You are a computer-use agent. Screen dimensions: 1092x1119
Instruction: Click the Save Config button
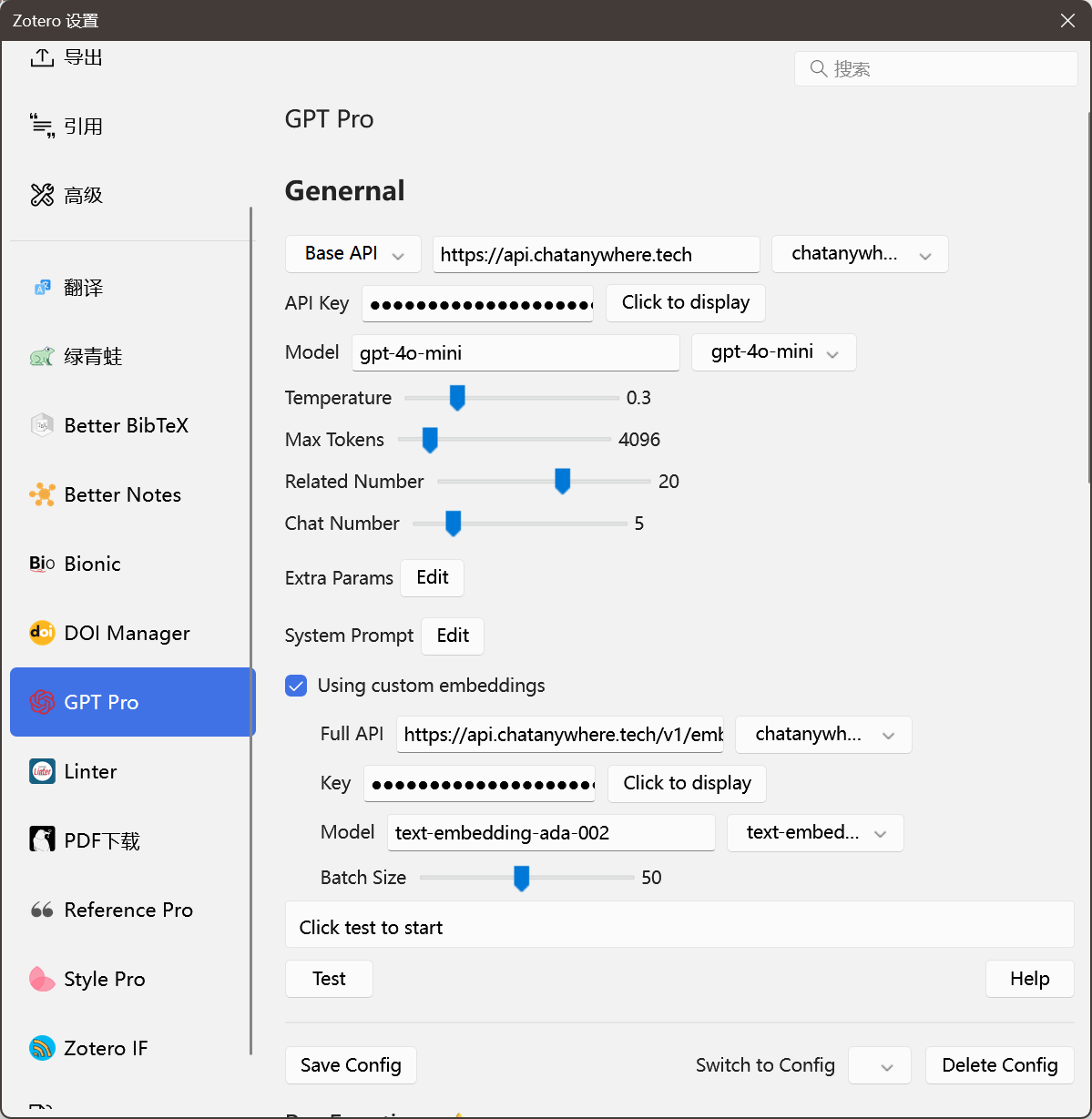tap(351, 1065)
